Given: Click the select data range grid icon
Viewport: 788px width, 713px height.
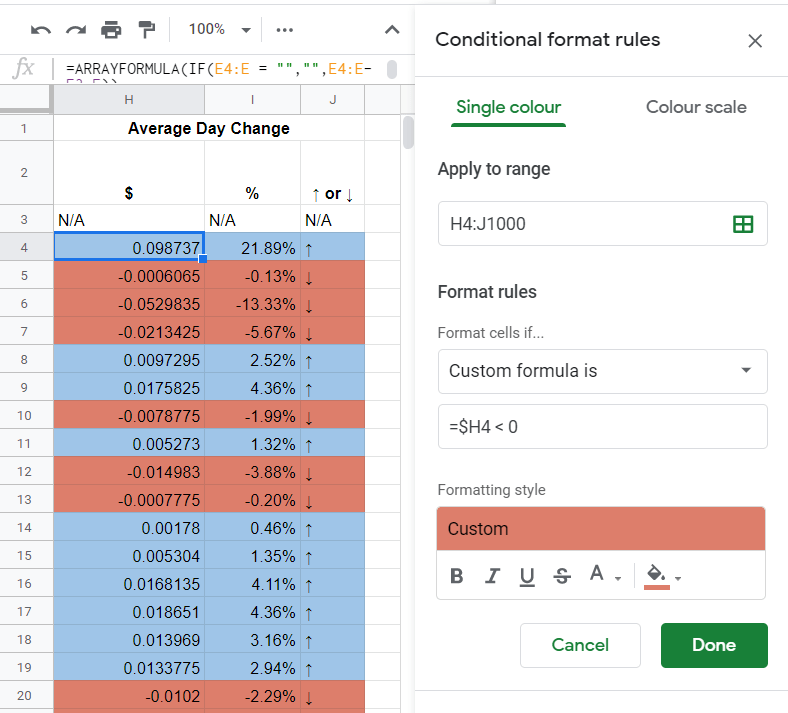Looking at the screenshot, I should (743, 224).
